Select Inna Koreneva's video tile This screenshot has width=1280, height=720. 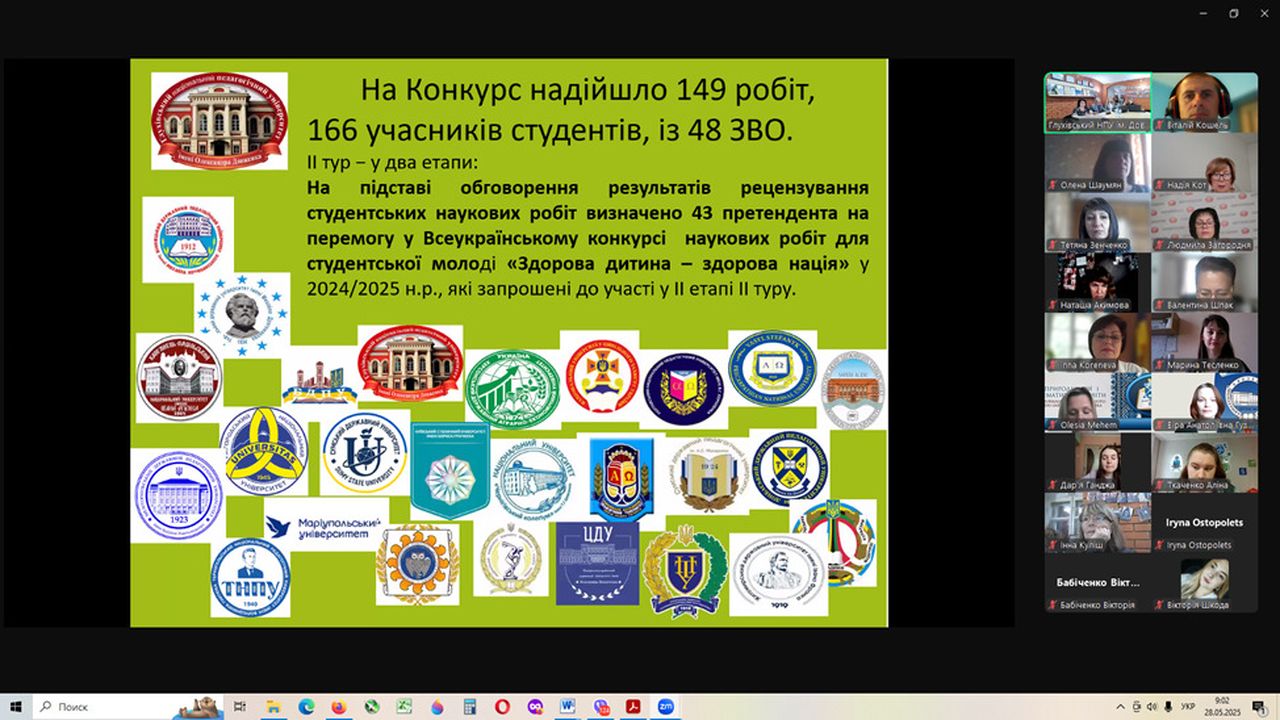(x=1097, y=343)
